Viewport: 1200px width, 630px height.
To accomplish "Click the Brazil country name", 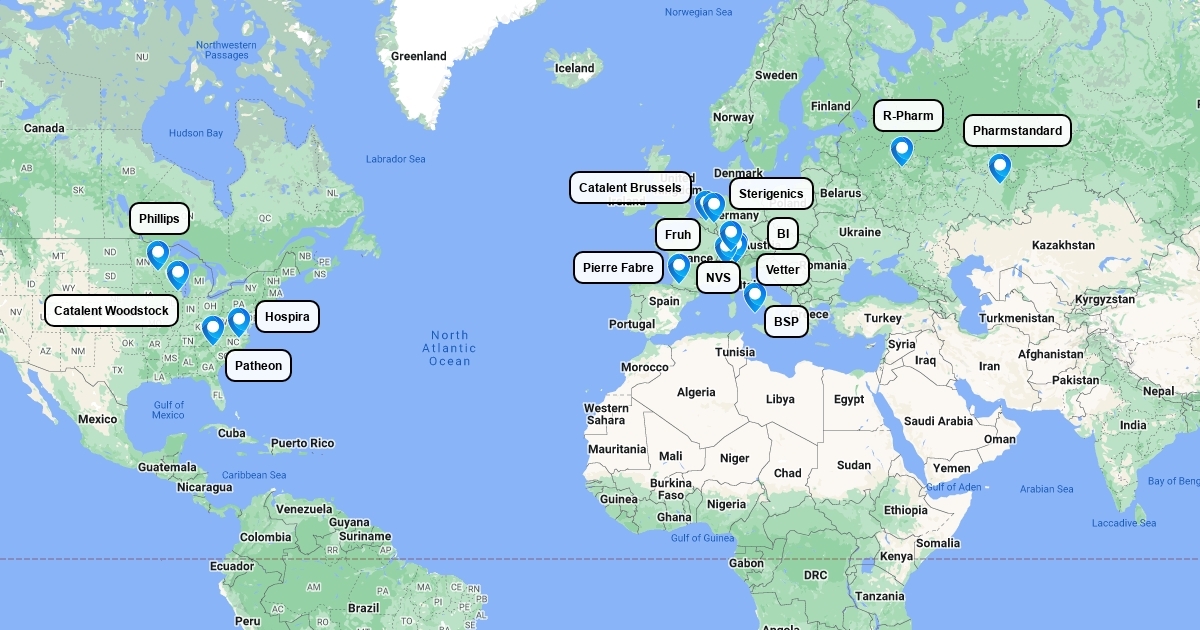I will pyautogui.click(x=363, y=608).
